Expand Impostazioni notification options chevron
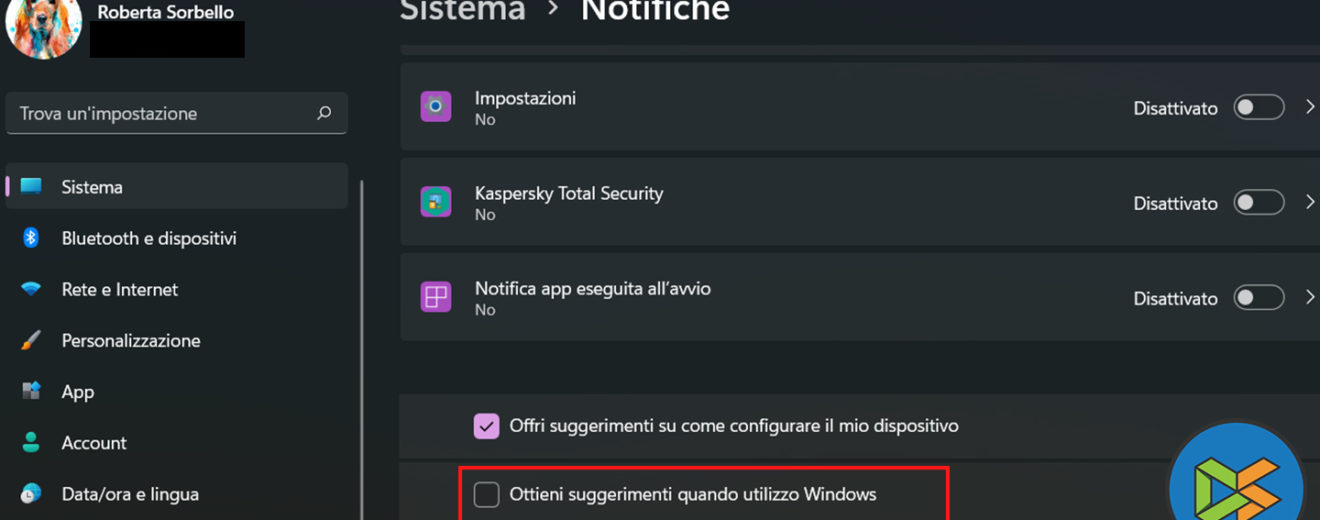 click(1309, 107)
